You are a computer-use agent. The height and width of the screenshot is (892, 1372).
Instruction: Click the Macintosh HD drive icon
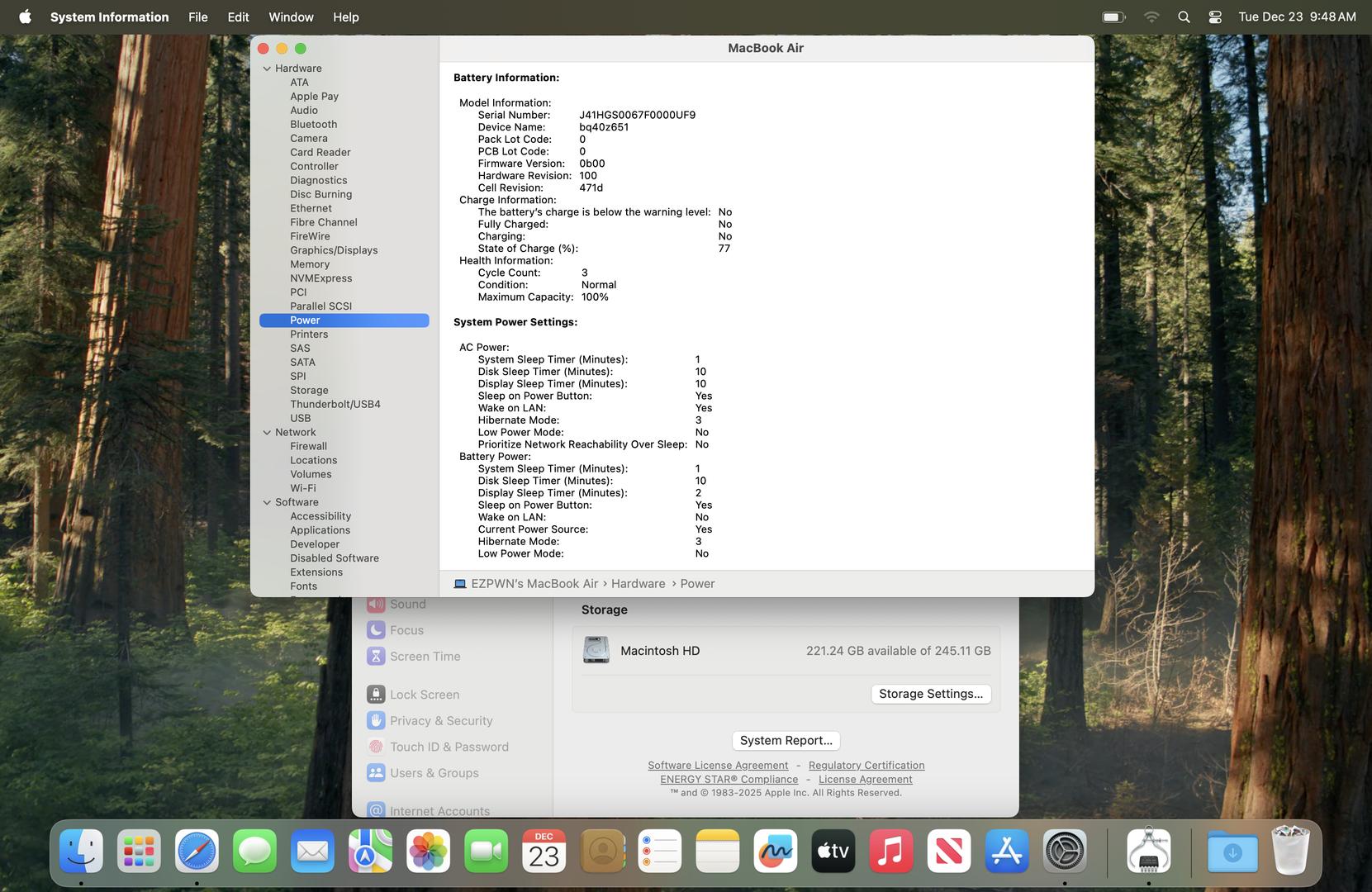[596, 651]
